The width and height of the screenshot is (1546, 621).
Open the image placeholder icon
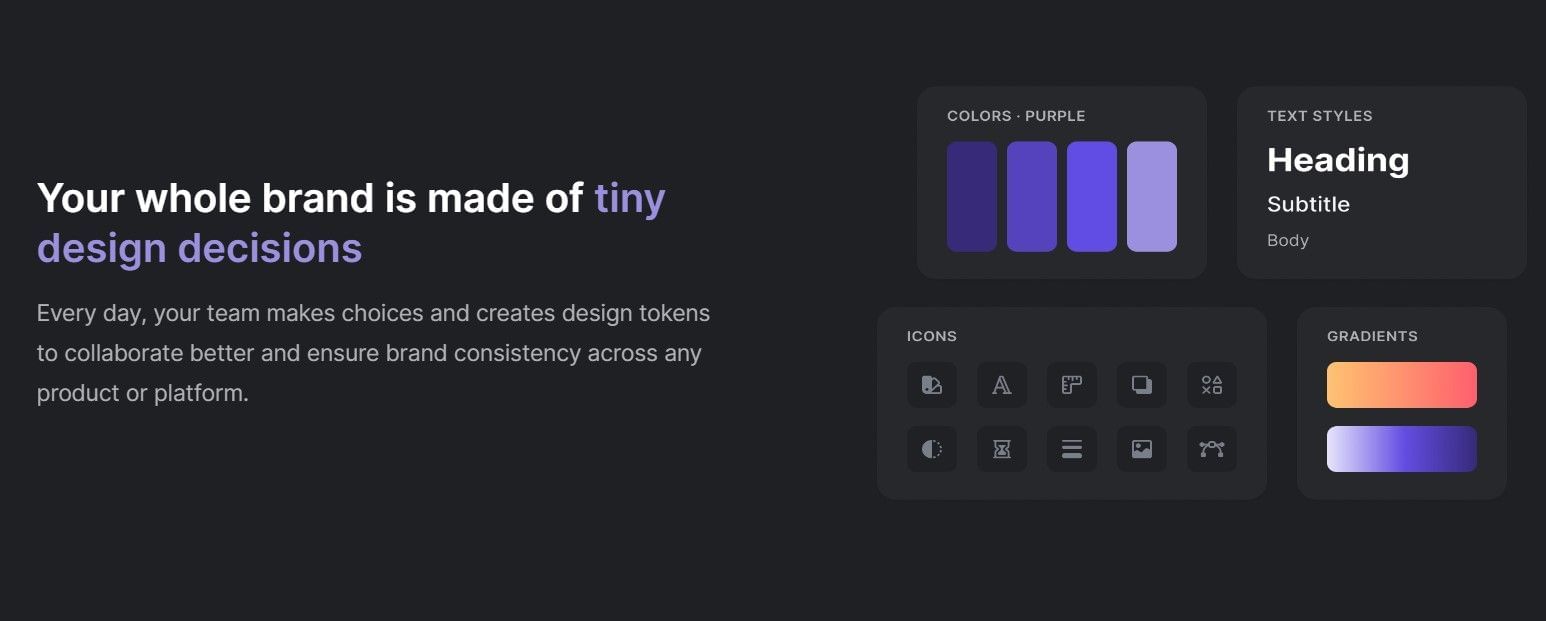[1141, 449]
